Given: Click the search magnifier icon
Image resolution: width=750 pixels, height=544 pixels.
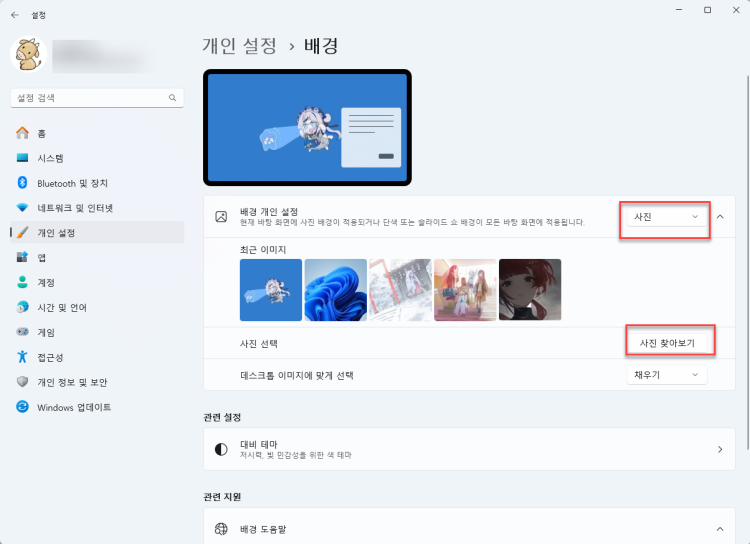Looking at the screenshot, I should 172,98.
